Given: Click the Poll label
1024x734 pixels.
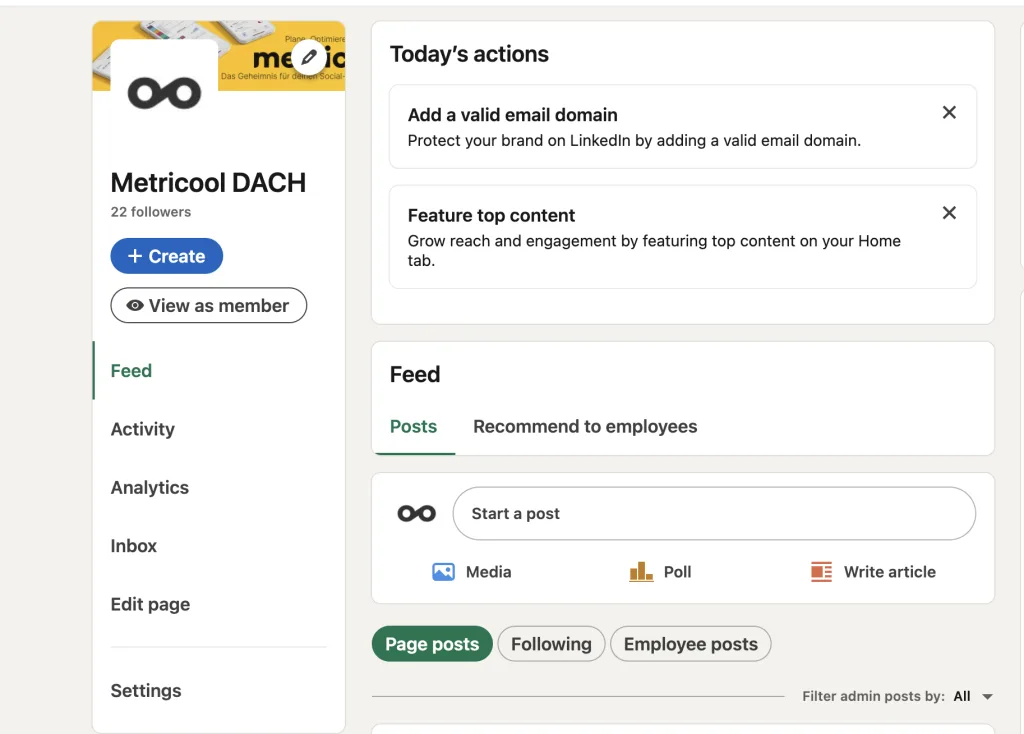Looking at the screenshot, I should point(677,572).
